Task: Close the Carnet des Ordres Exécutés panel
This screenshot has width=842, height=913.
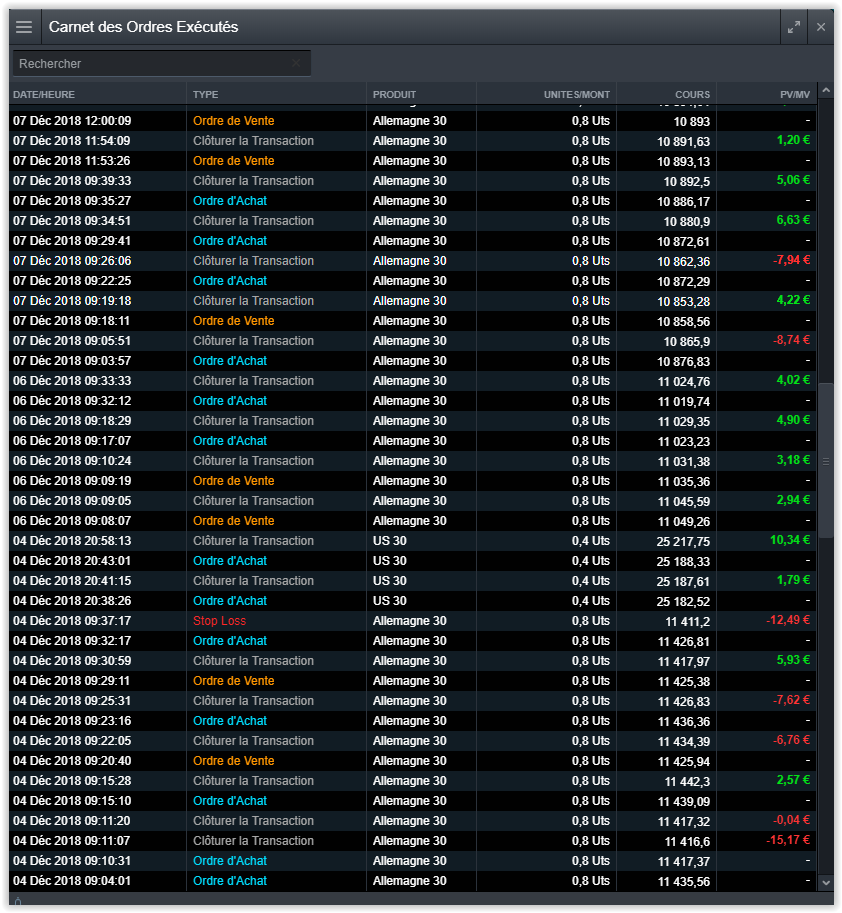Action: coord(821,27)
